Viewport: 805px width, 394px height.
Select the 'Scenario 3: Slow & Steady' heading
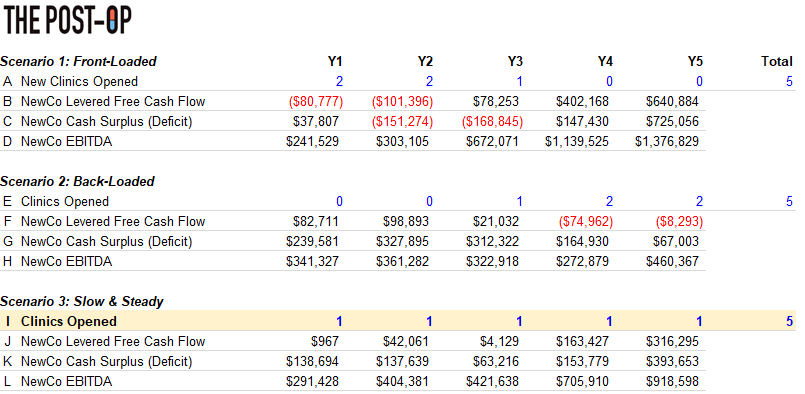coord(82,302)
